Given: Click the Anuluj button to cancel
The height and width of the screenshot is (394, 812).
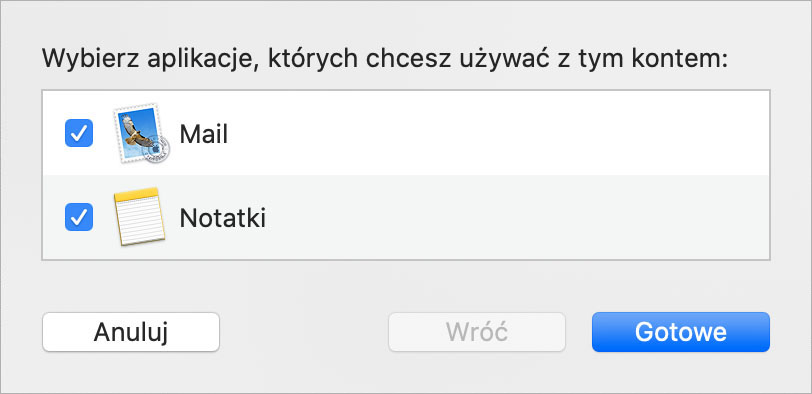Looking at the screenshot, I should (x=131, y=332).
